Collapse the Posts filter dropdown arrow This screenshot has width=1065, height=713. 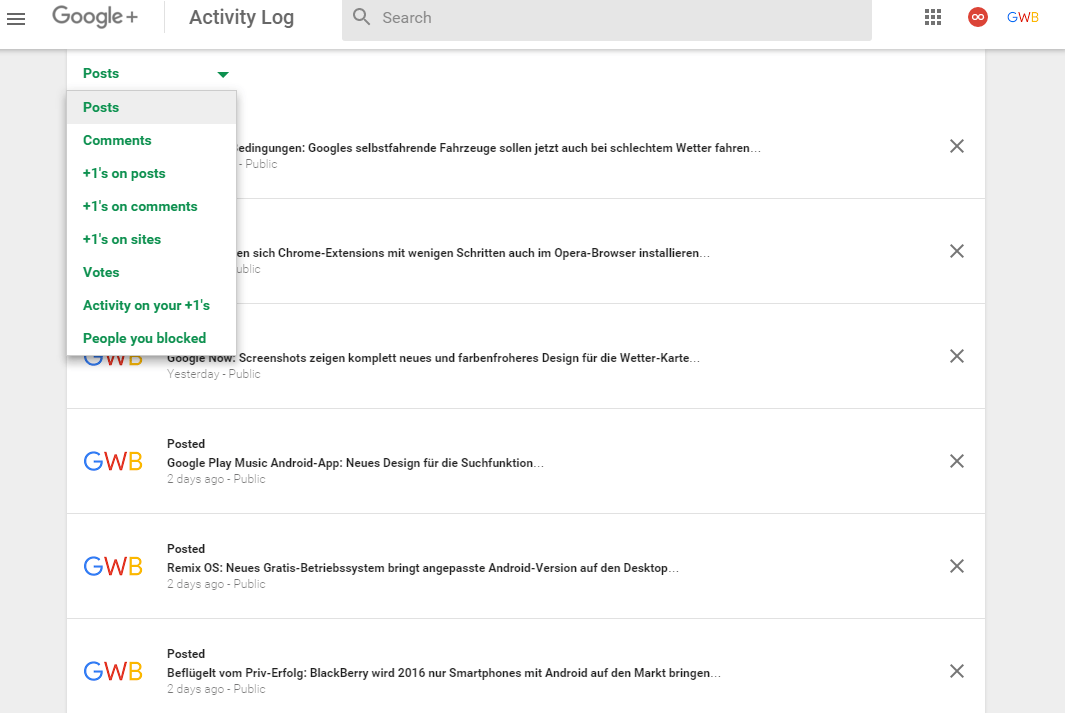point(223,74)
